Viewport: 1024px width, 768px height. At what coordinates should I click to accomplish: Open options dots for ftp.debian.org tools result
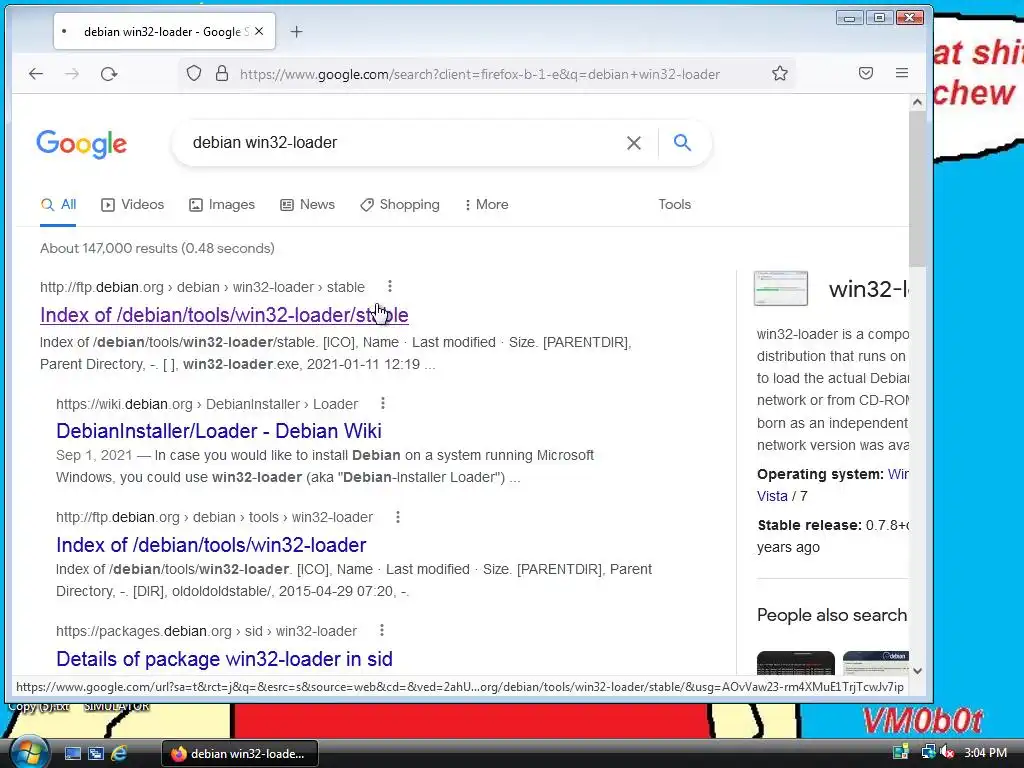coord(398,517)
